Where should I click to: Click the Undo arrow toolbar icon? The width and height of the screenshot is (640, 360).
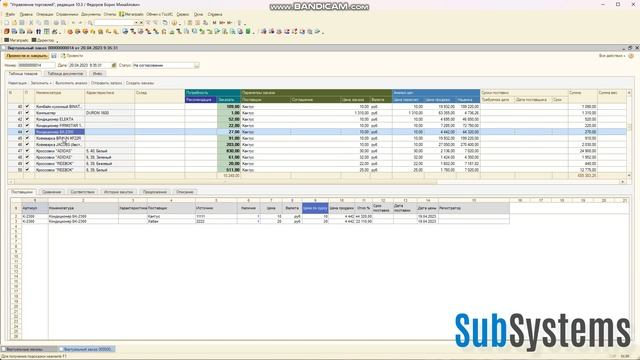[73, 22]
